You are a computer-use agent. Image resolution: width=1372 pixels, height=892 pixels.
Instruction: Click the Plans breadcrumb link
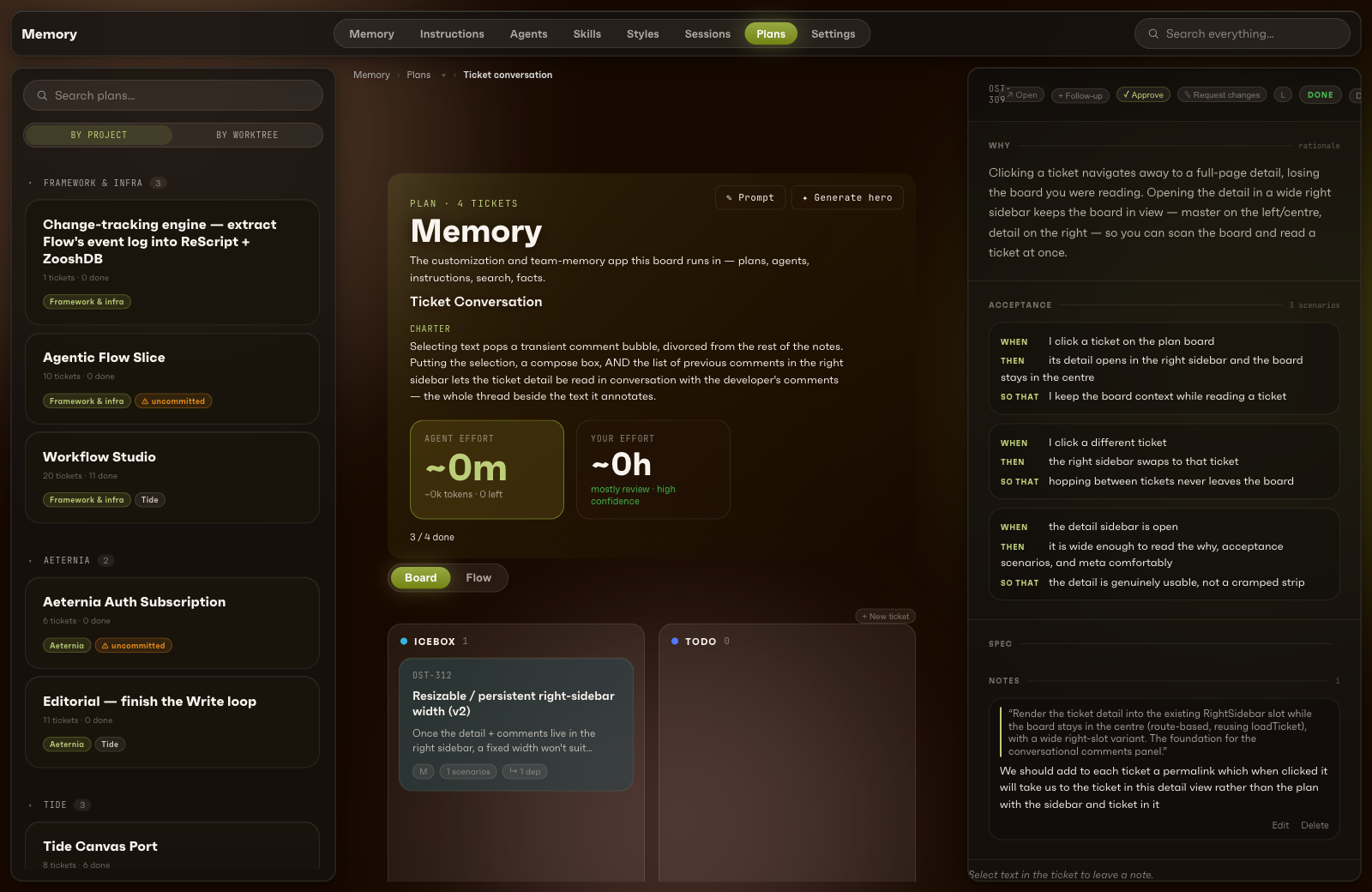[x=418, y=75]
